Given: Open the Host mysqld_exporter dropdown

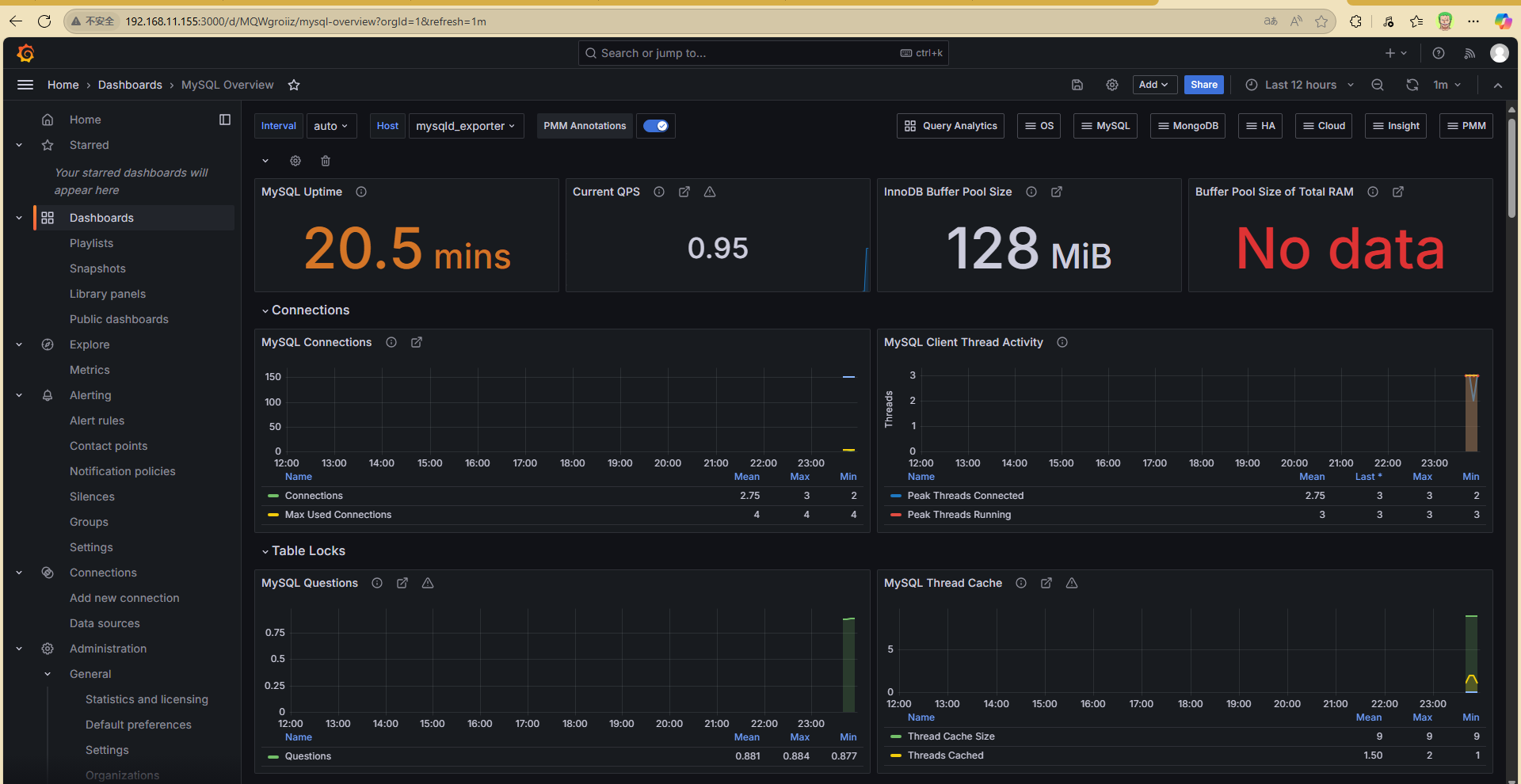Looking at the screenshot, I should tap(466, 126).
